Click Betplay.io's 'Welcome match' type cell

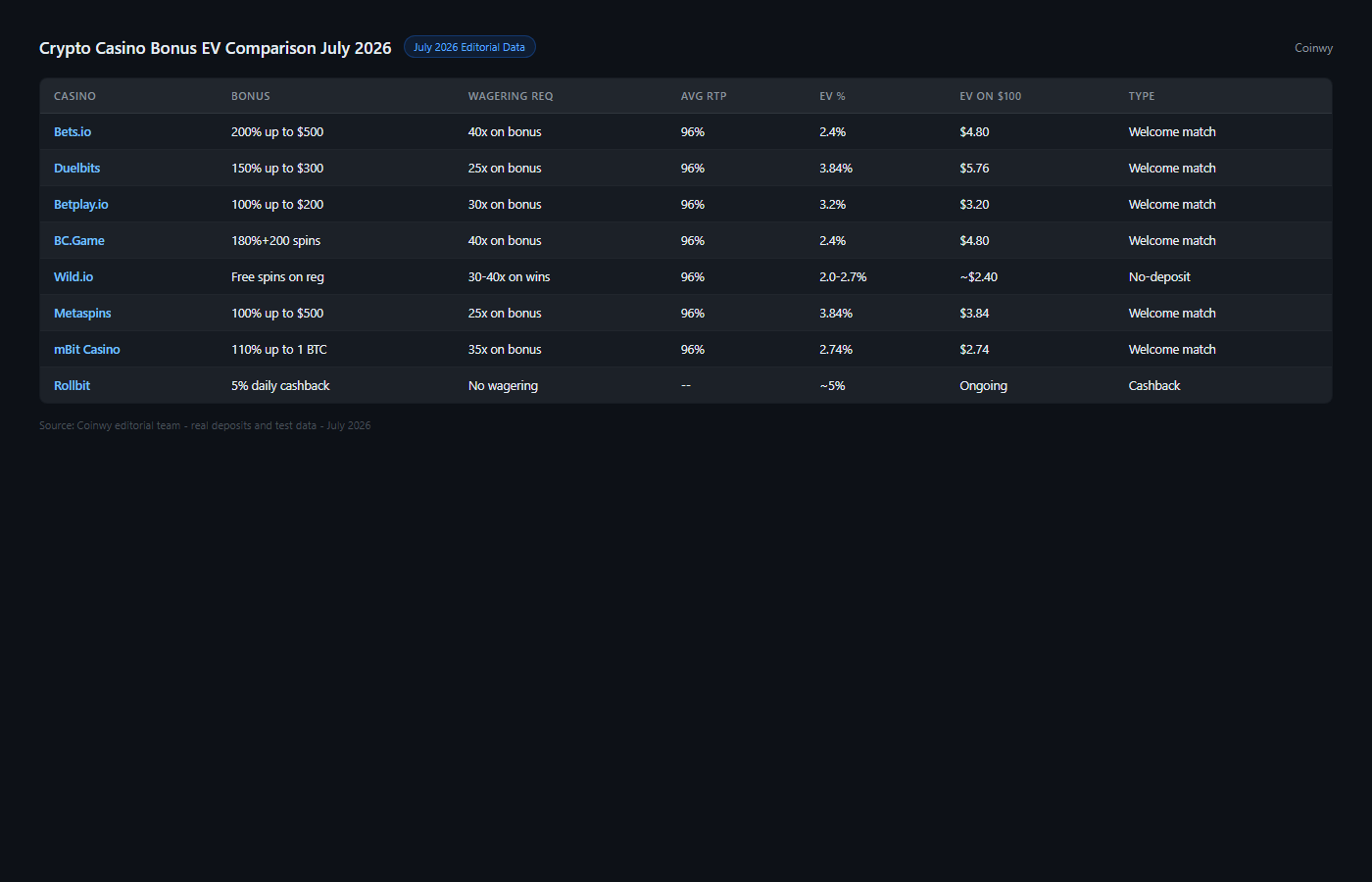[1172, 205]
